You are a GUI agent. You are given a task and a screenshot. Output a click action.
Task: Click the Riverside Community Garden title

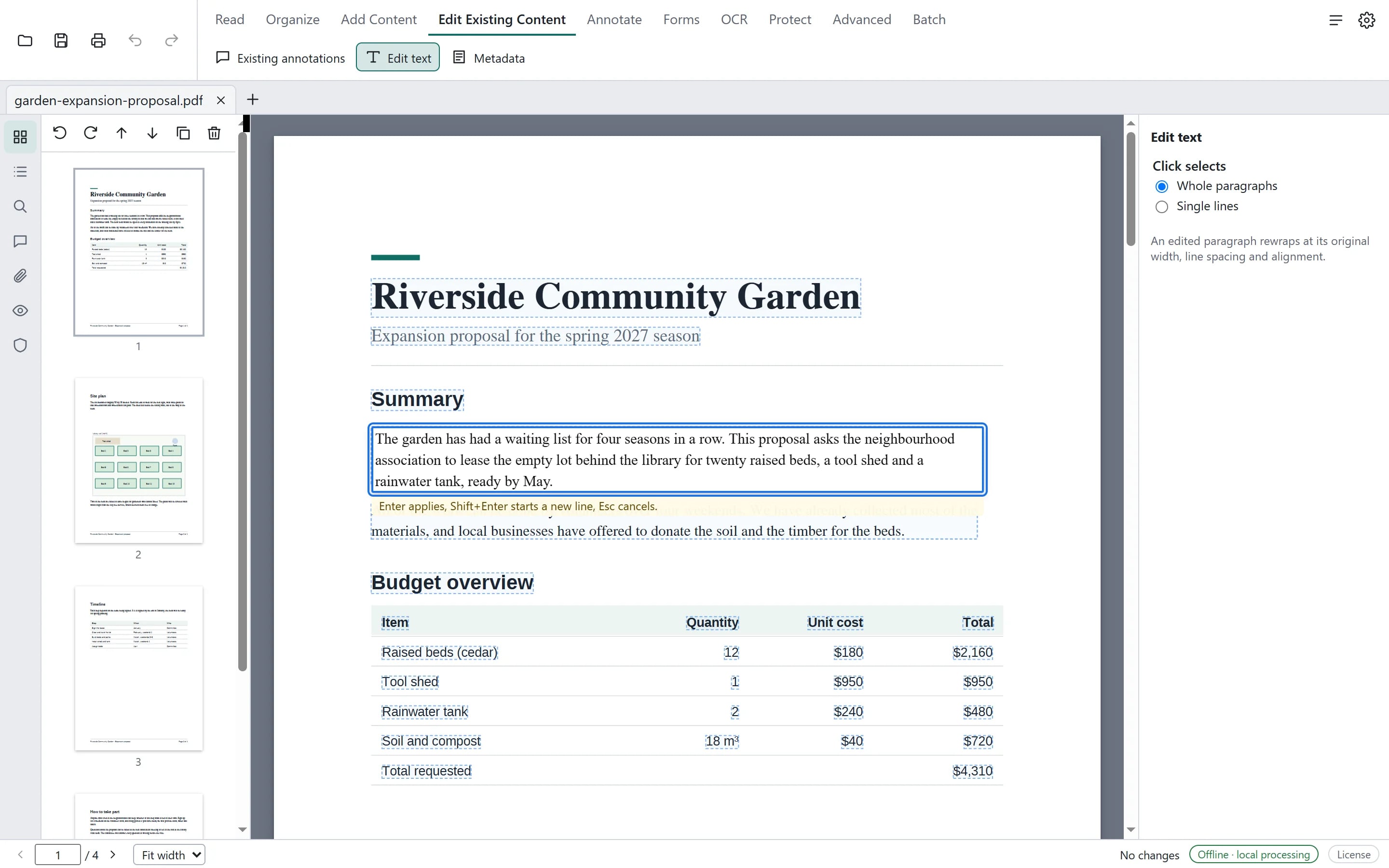point(616,298)
